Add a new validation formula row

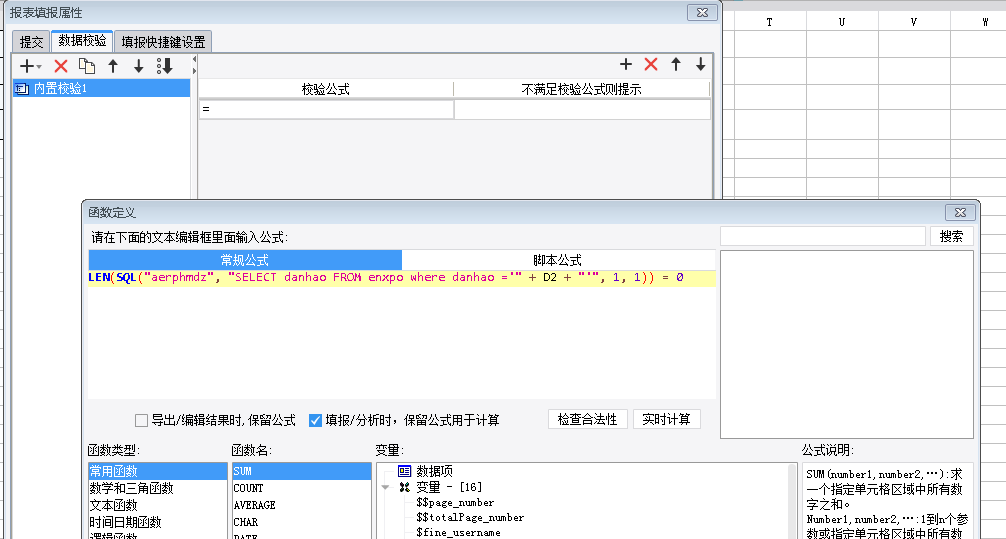pos(626,64)
